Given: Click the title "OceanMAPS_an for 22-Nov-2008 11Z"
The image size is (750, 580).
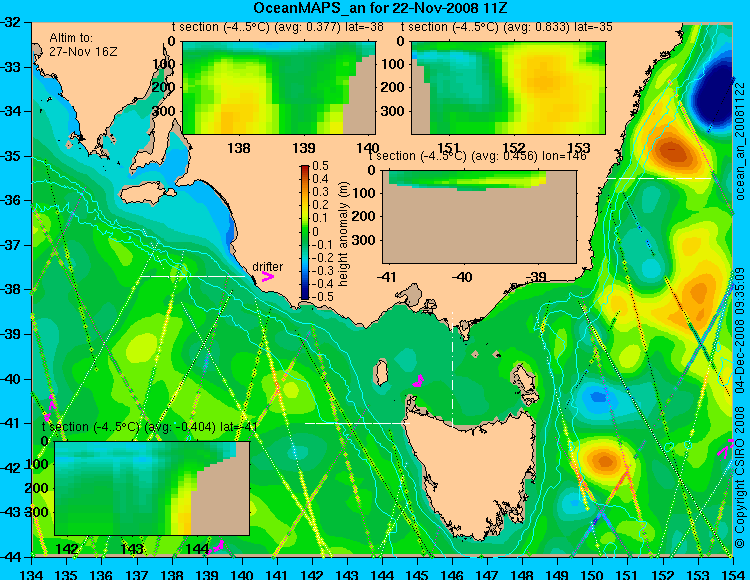Looking at the screenshot, I should (380, 8).
